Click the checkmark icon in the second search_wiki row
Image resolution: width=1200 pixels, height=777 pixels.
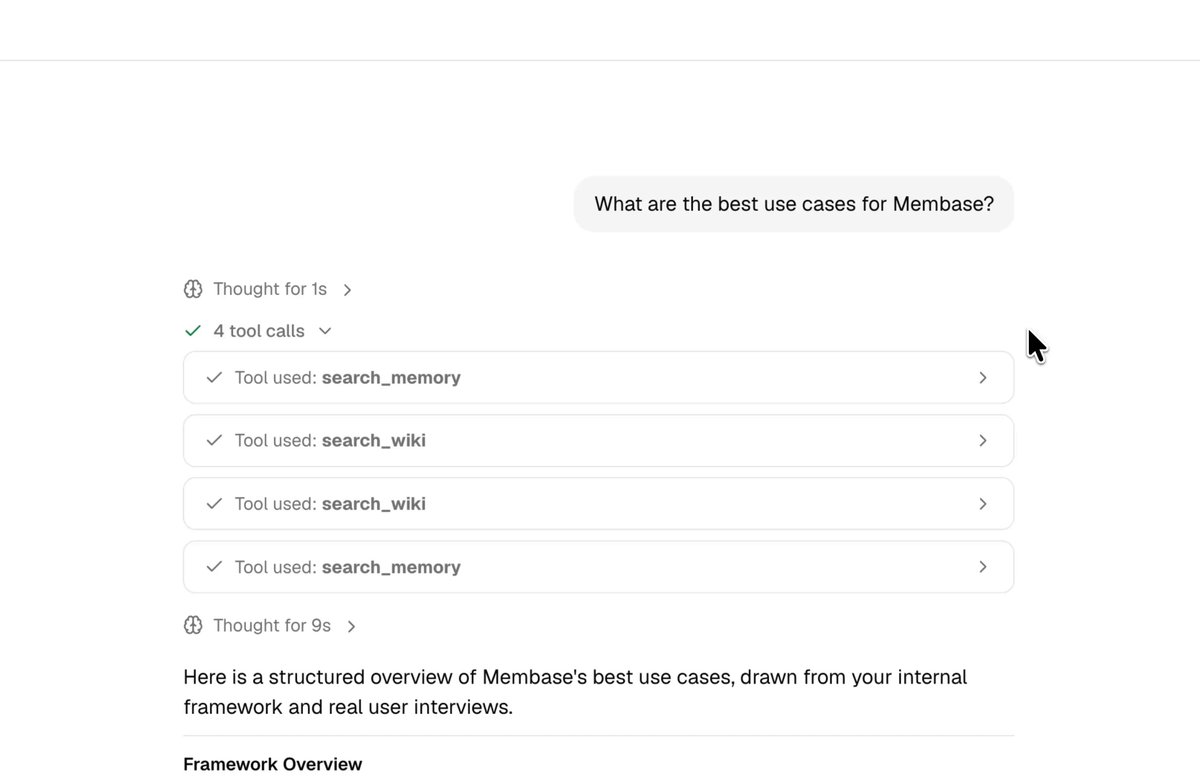coord(213,504)
